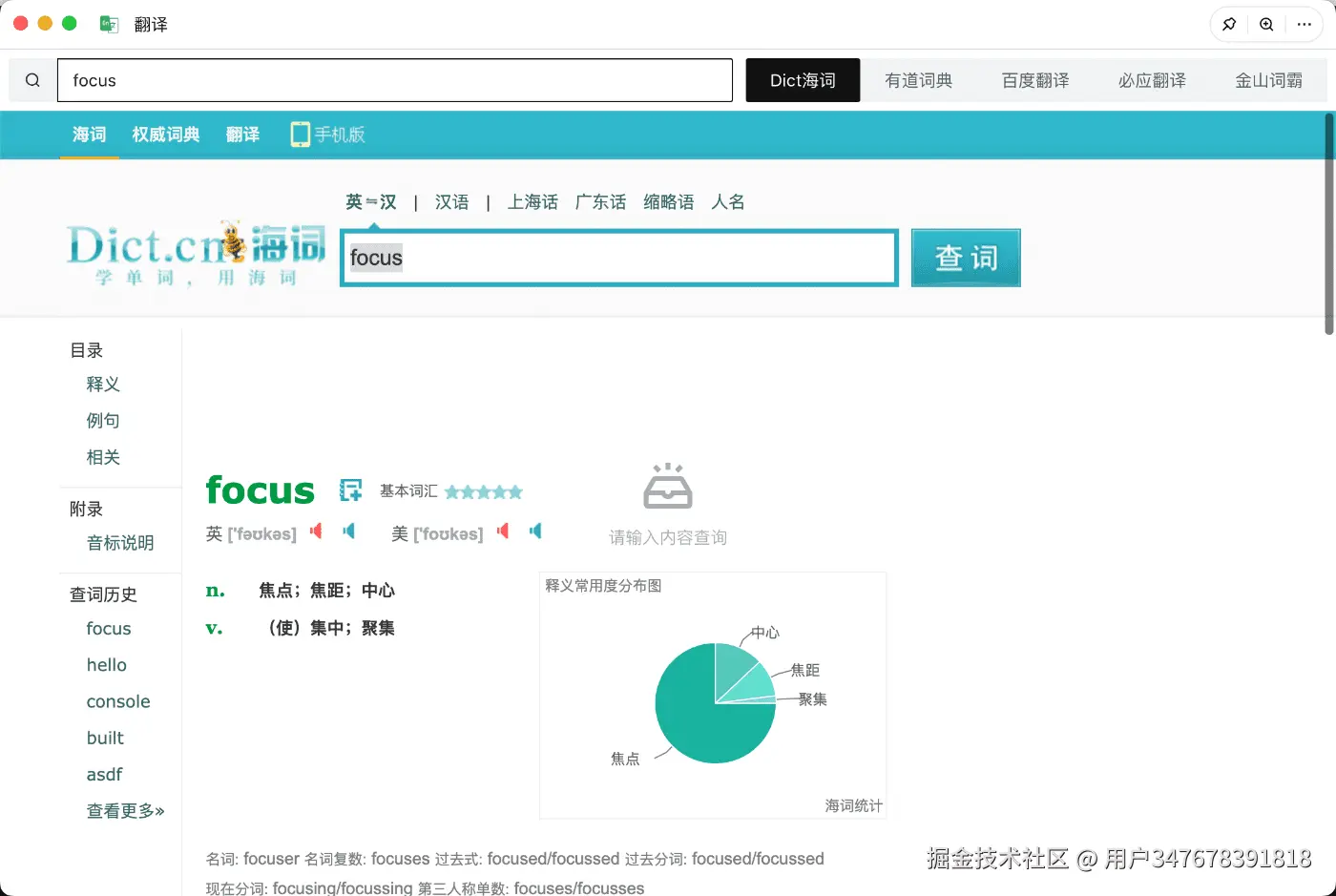Select 广东话 dictionary mode

[600, 202]
